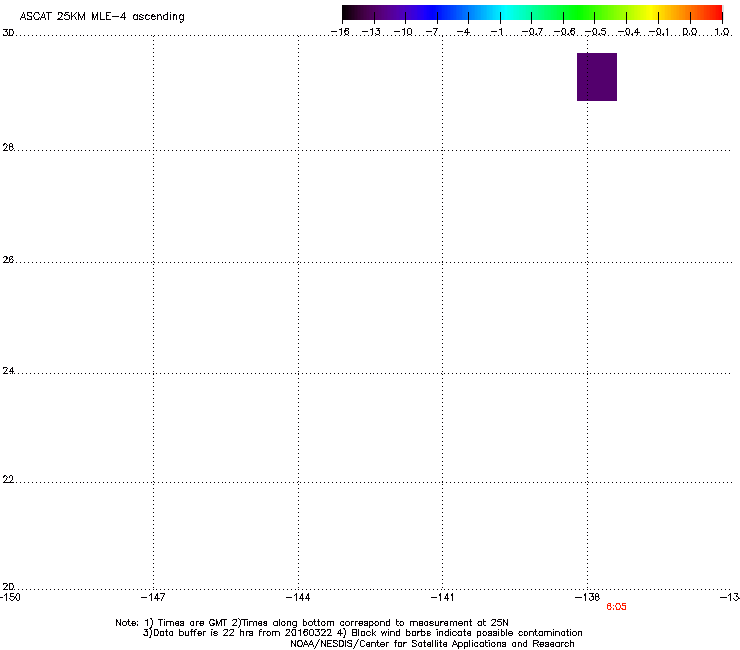The width and height of the screenshot is (740, 650).
Task: Click the 0.0 color scale value
Action: (690, 32)
